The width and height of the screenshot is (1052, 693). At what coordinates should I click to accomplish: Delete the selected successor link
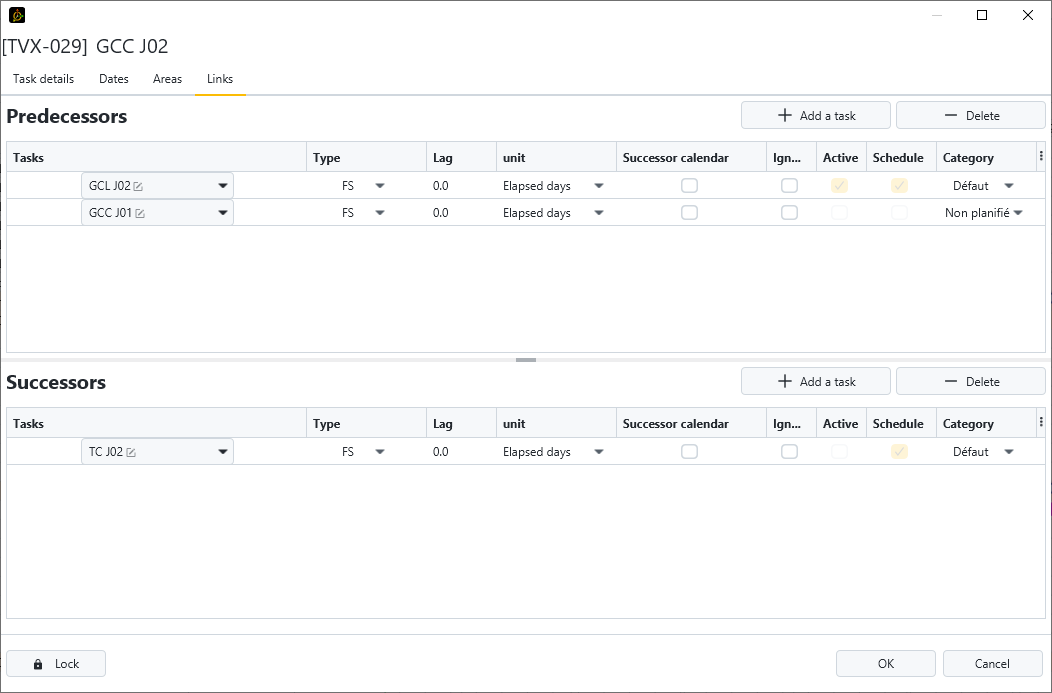(970, 382)
